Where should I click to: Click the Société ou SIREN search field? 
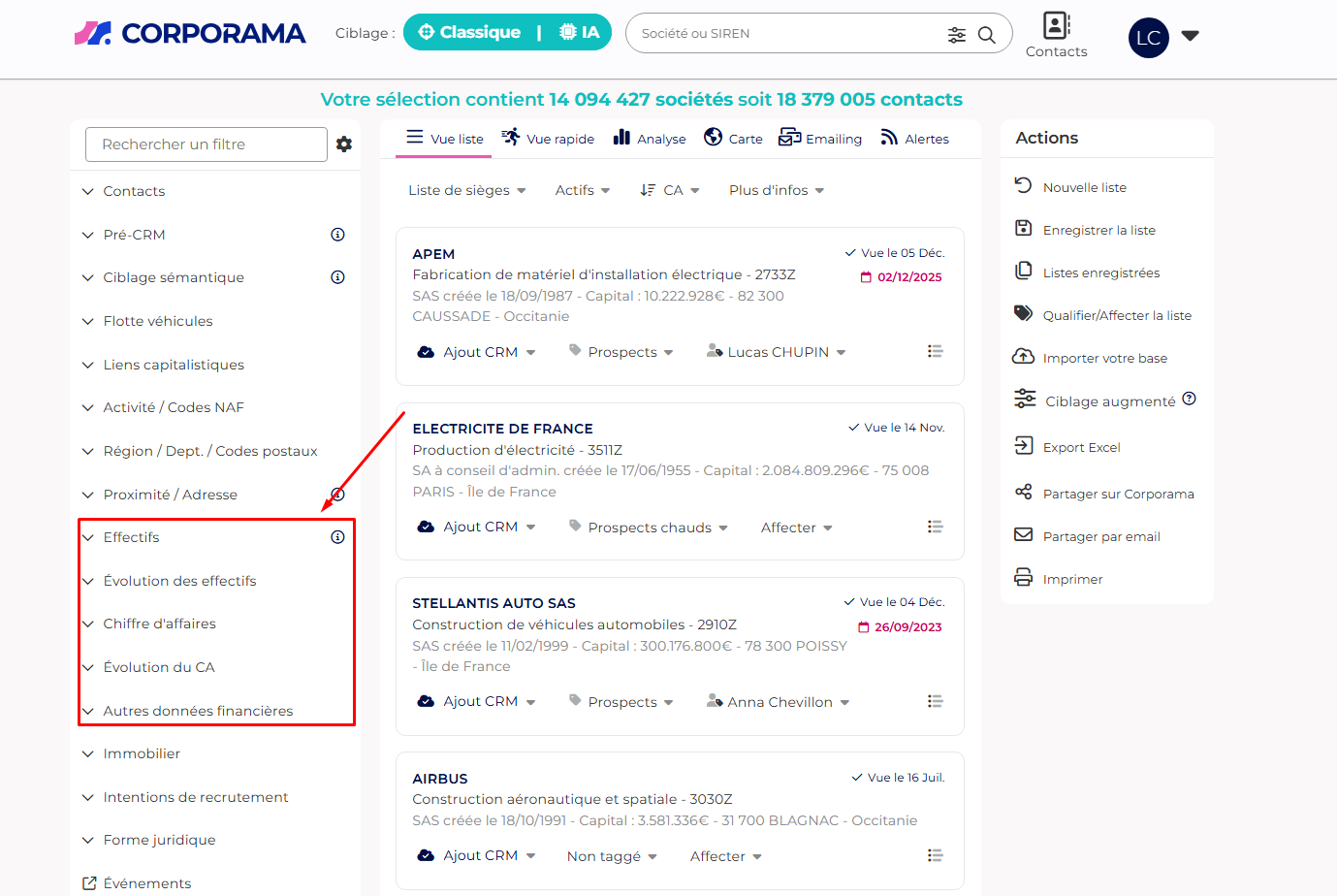click(x=785, y=34)
